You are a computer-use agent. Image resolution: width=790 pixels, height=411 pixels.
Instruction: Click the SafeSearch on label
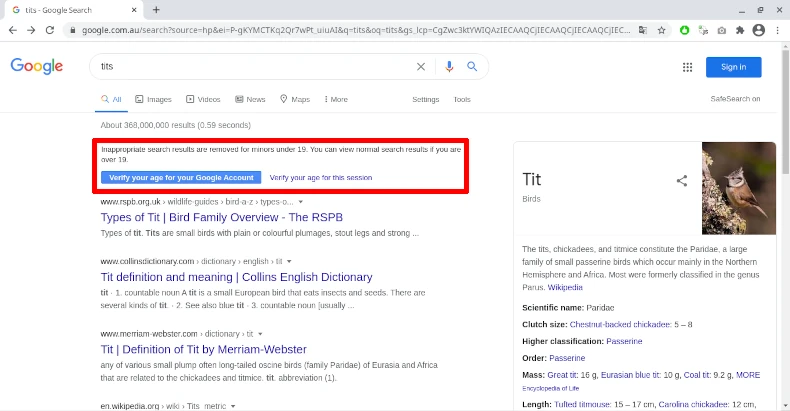tap(735, 99)
